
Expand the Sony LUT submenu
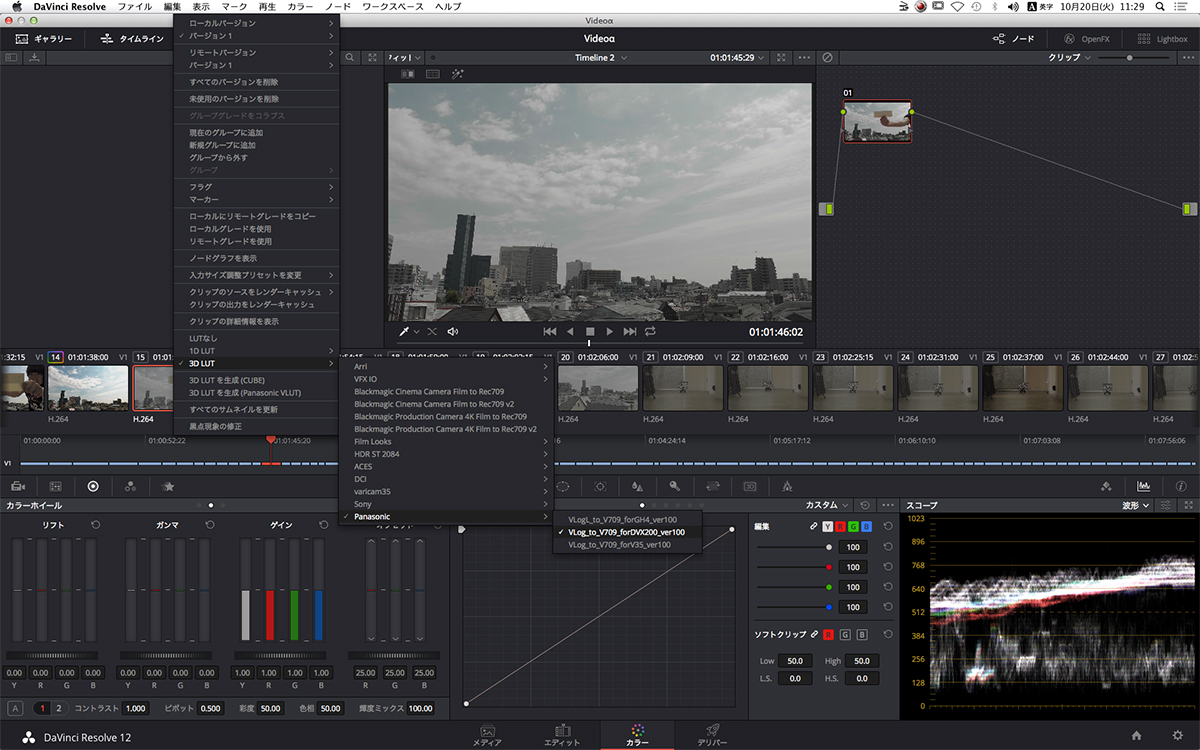click(445, 504)
